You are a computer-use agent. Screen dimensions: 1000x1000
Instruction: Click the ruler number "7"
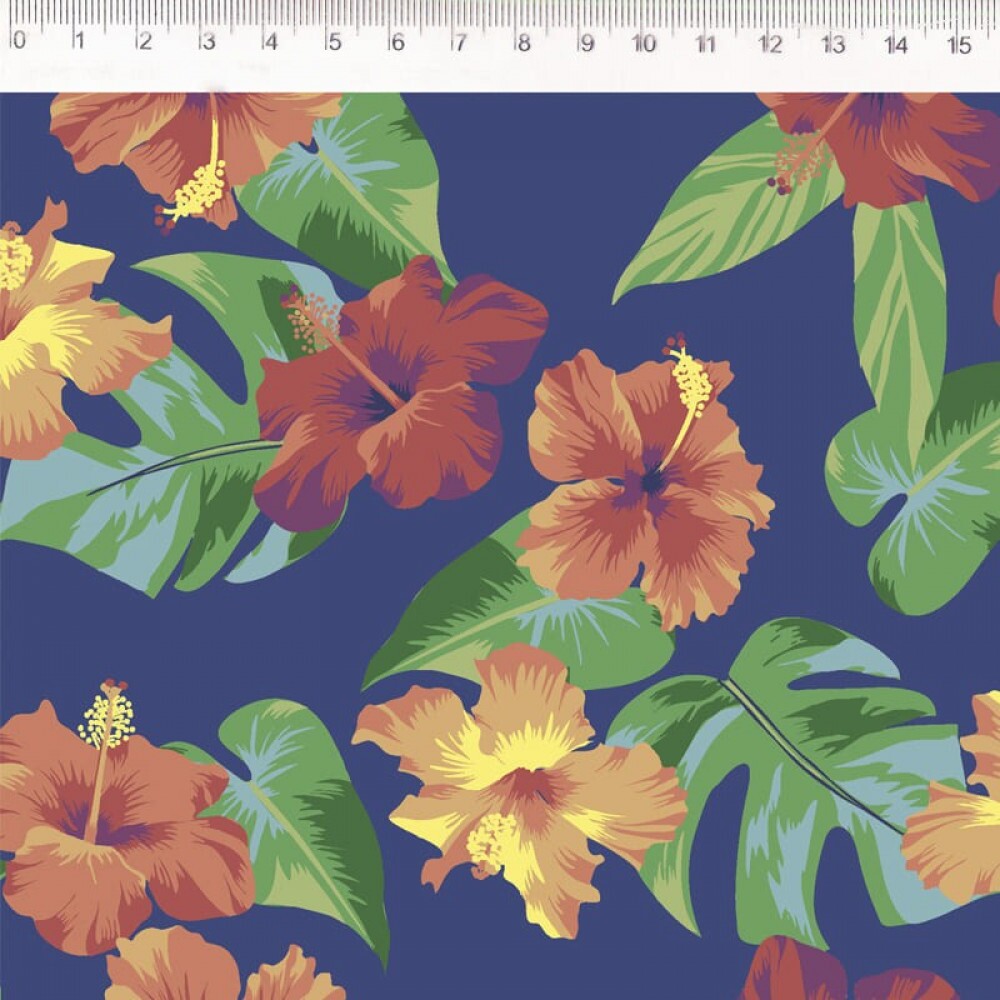coord(460,42)
